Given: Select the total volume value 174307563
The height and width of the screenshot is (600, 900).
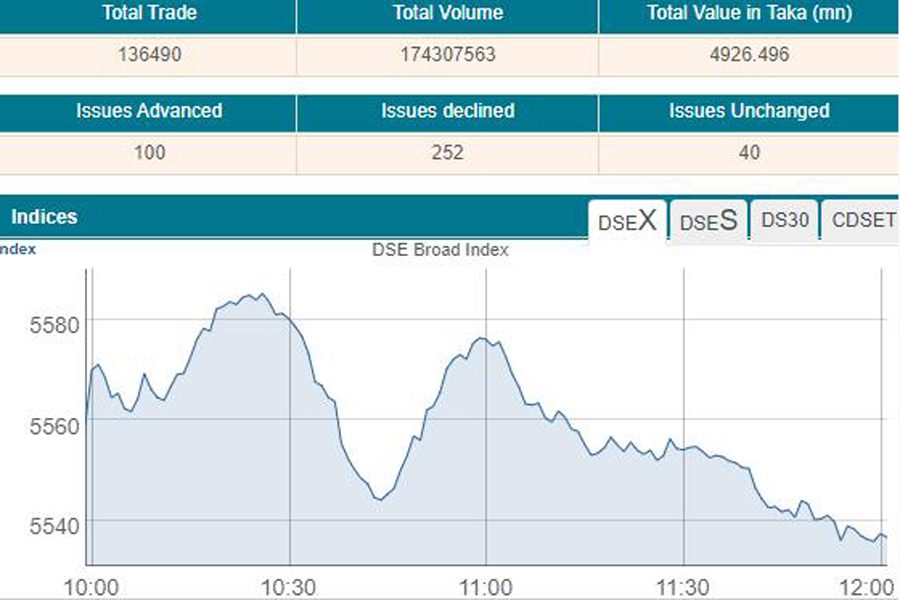Looking at the screenshot, I should pos(447,55).
